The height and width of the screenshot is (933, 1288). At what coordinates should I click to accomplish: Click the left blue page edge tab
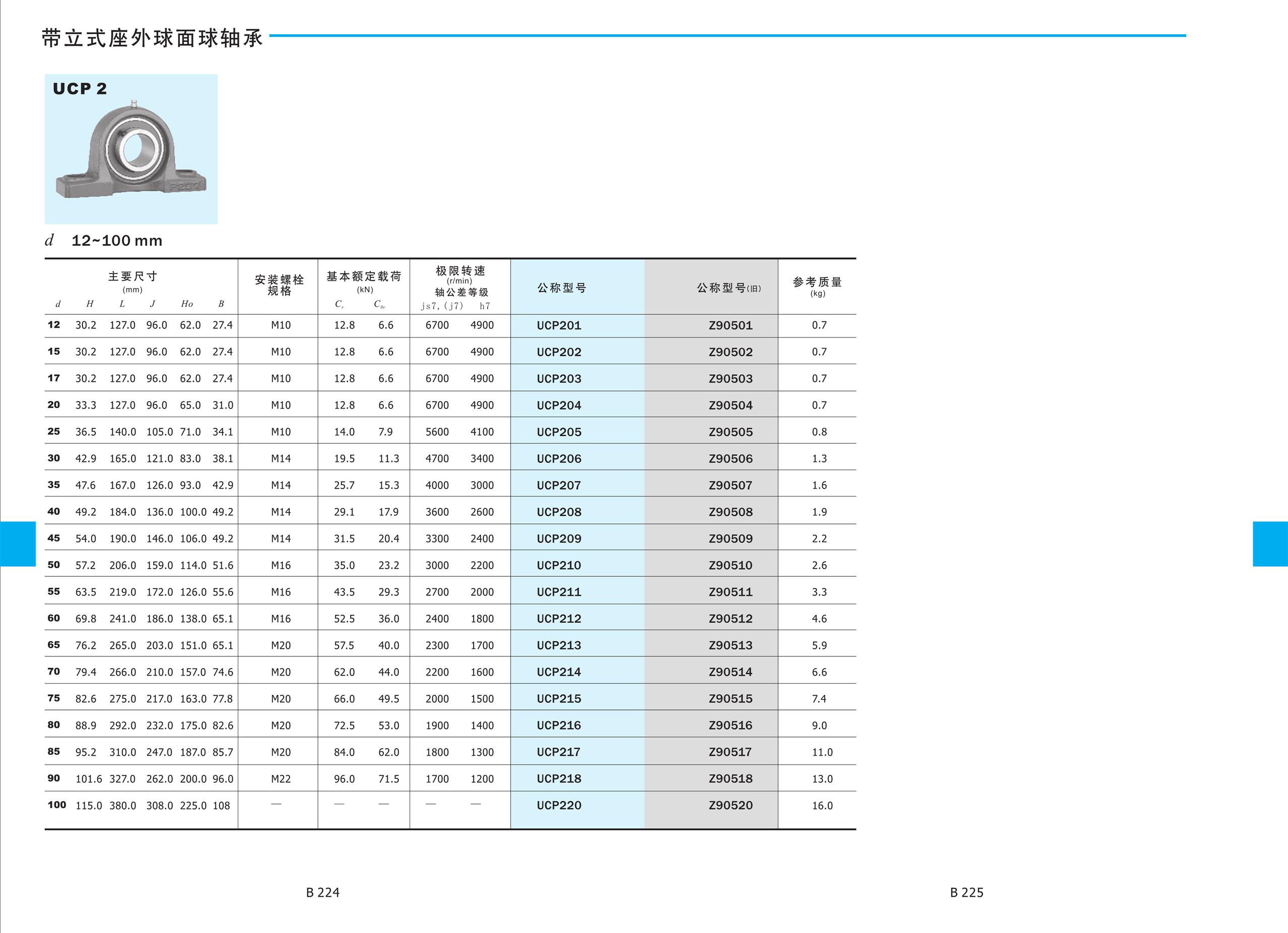pos(18,544)
